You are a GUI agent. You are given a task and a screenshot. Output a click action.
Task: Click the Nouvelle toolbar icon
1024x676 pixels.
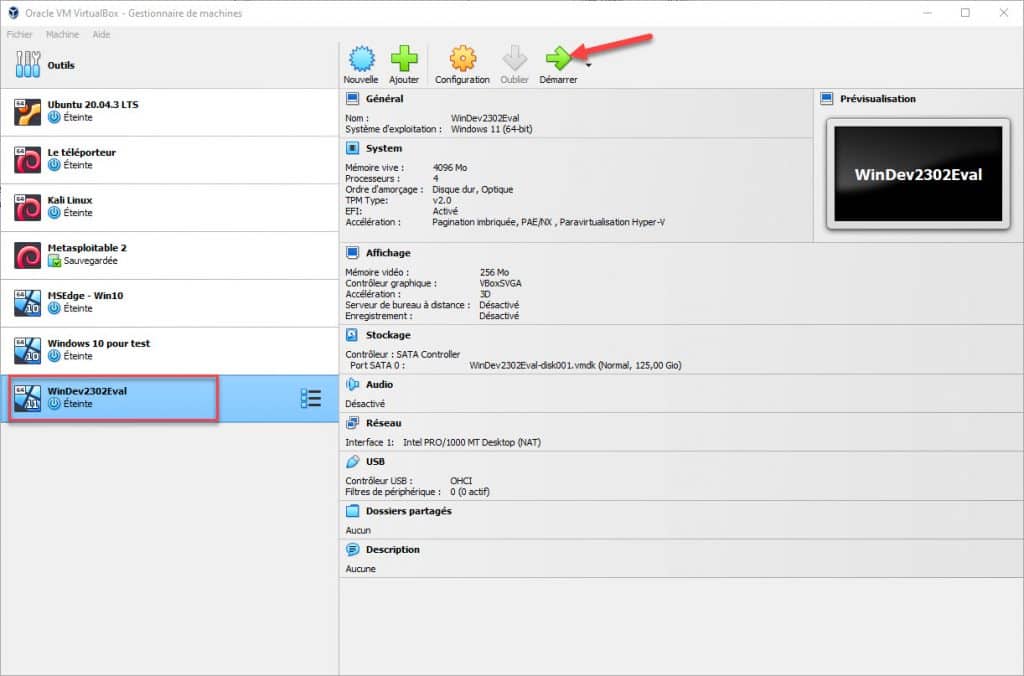360,59
